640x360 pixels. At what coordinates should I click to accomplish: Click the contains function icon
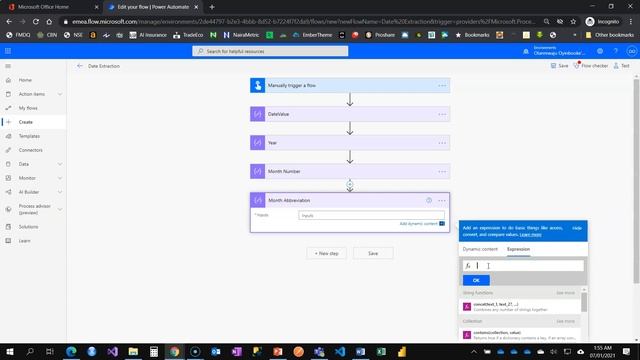click(467, 335)
